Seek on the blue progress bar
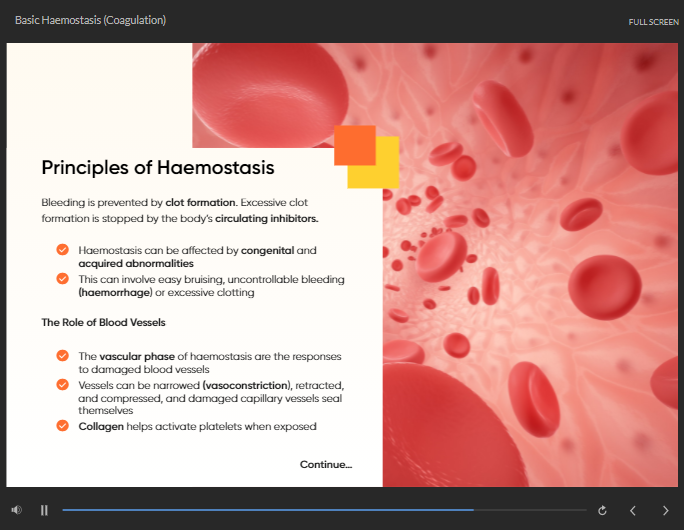The height and width of the screenshot is (530, 684). pos(268,509)
